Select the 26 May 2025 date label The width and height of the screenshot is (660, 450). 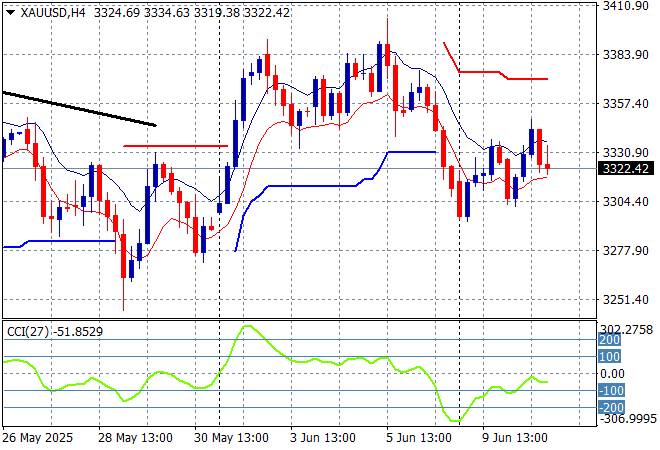(37, 438)
